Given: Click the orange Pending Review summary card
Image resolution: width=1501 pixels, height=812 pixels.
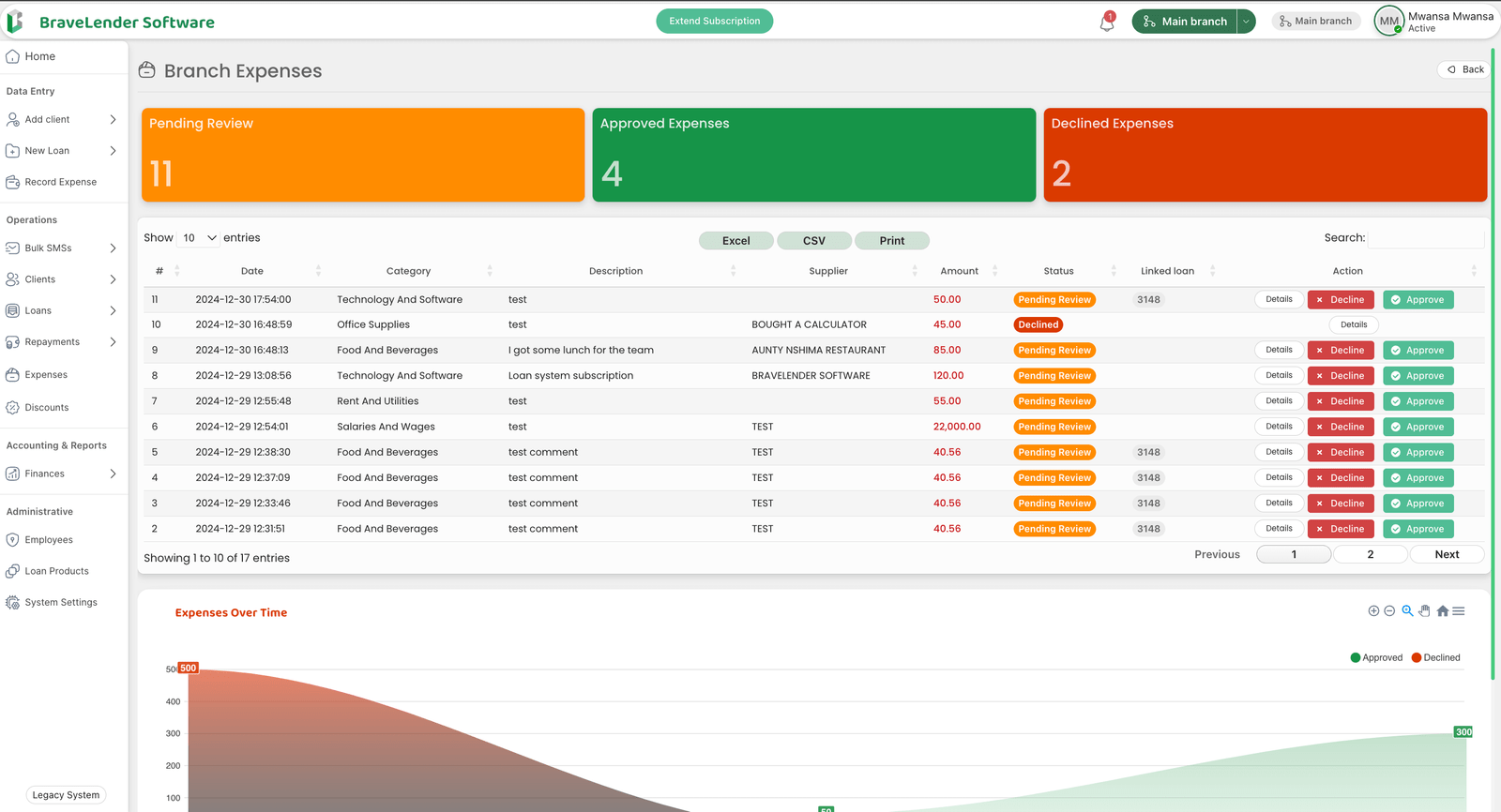Looking at the screenshot, I should point(363,155).
